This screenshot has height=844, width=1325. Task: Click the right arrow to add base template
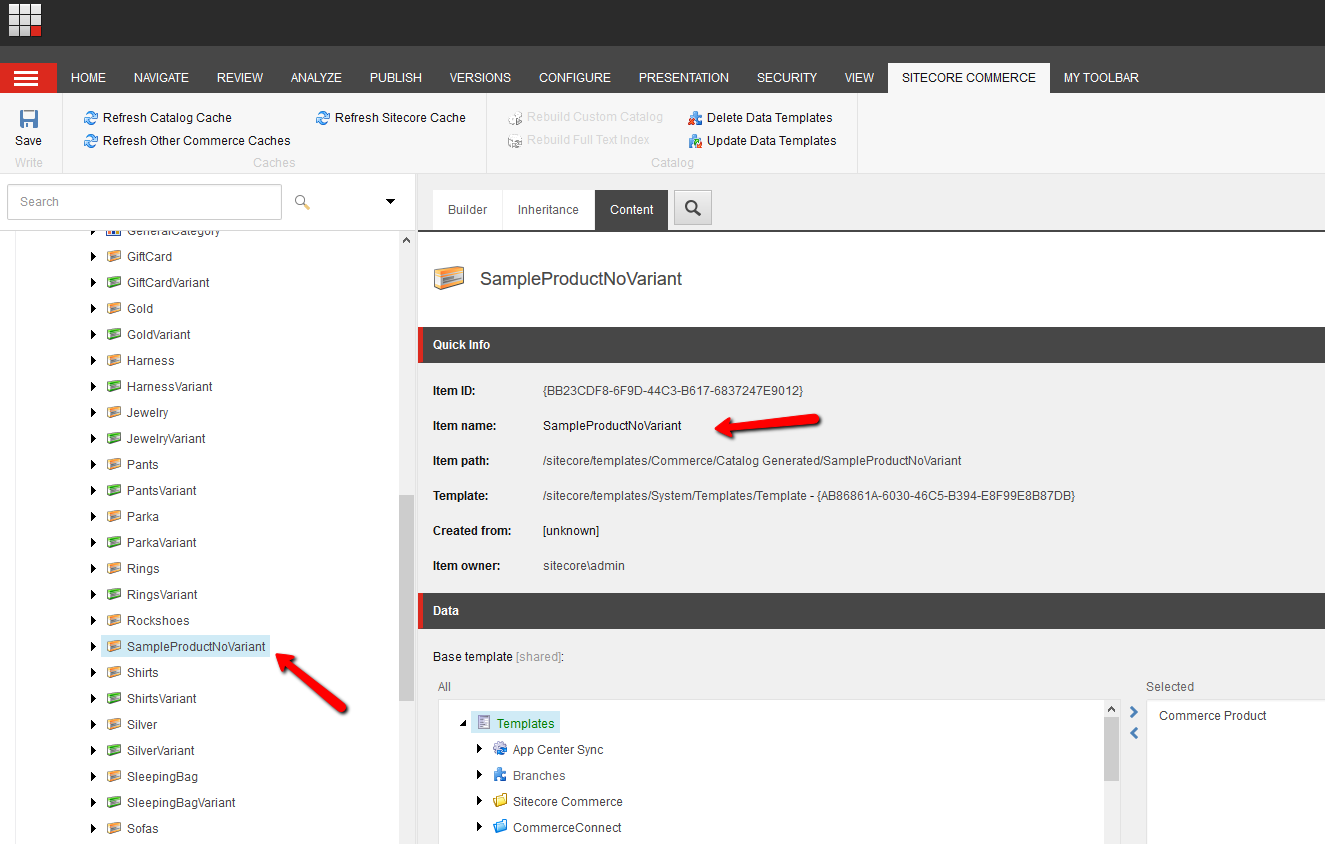tap(1134, 713)
